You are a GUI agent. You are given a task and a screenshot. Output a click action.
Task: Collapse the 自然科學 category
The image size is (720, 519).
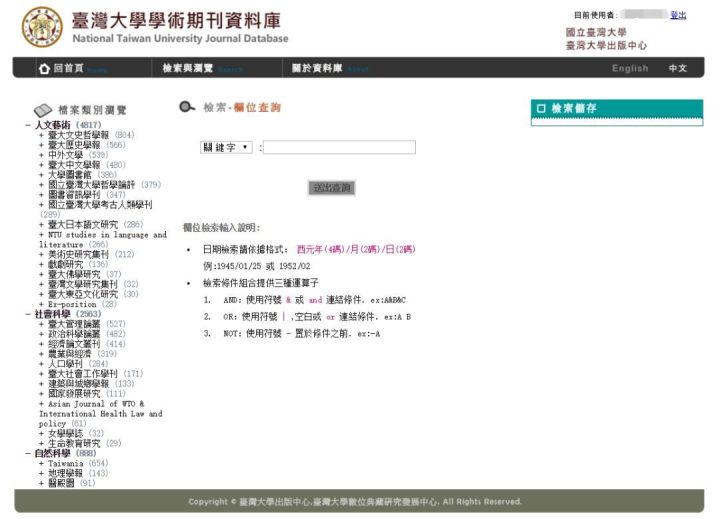coord(28,453)
